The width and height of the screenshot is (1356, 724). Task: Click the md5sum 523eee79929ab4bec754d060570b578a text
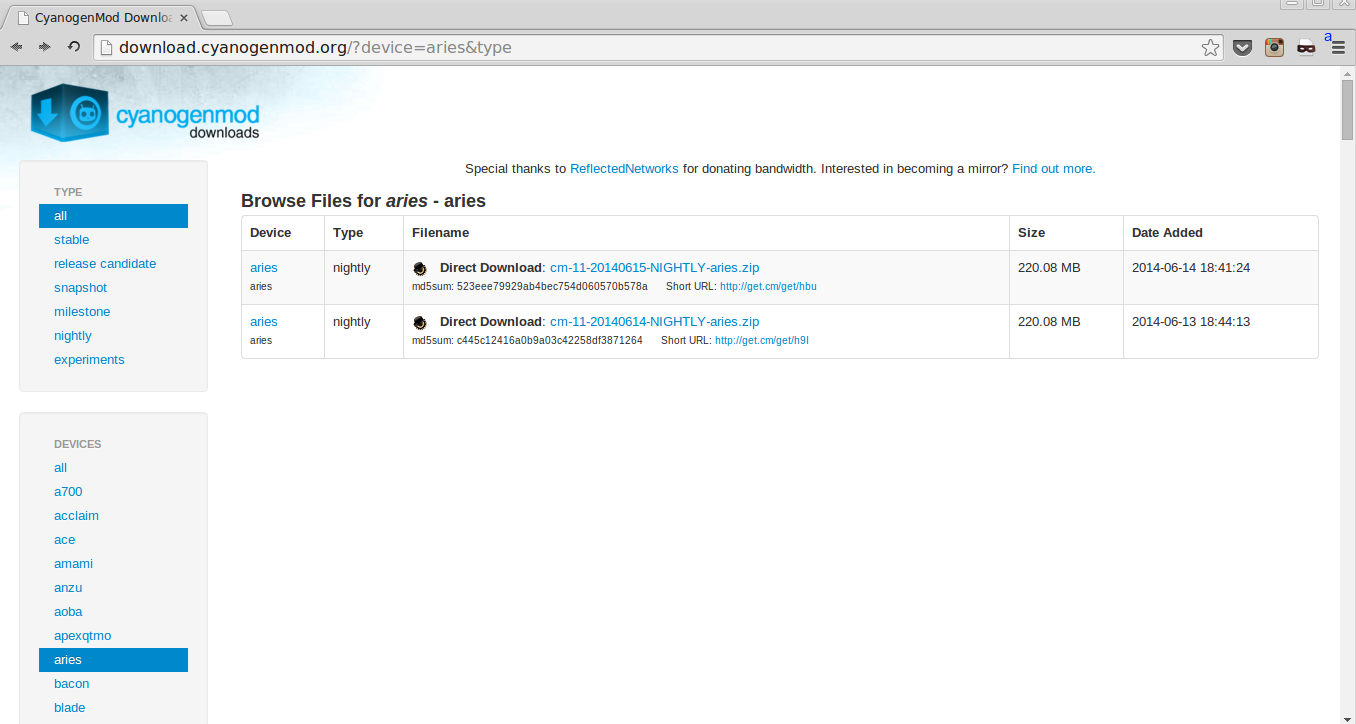click(x=530, y=287)
